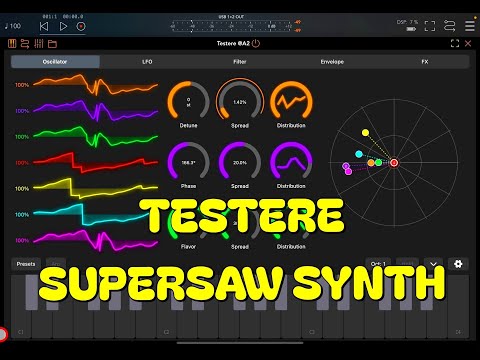Select the orange oscillator waveform
Viewport: 480px width, 360px height.
pos(95,85)
